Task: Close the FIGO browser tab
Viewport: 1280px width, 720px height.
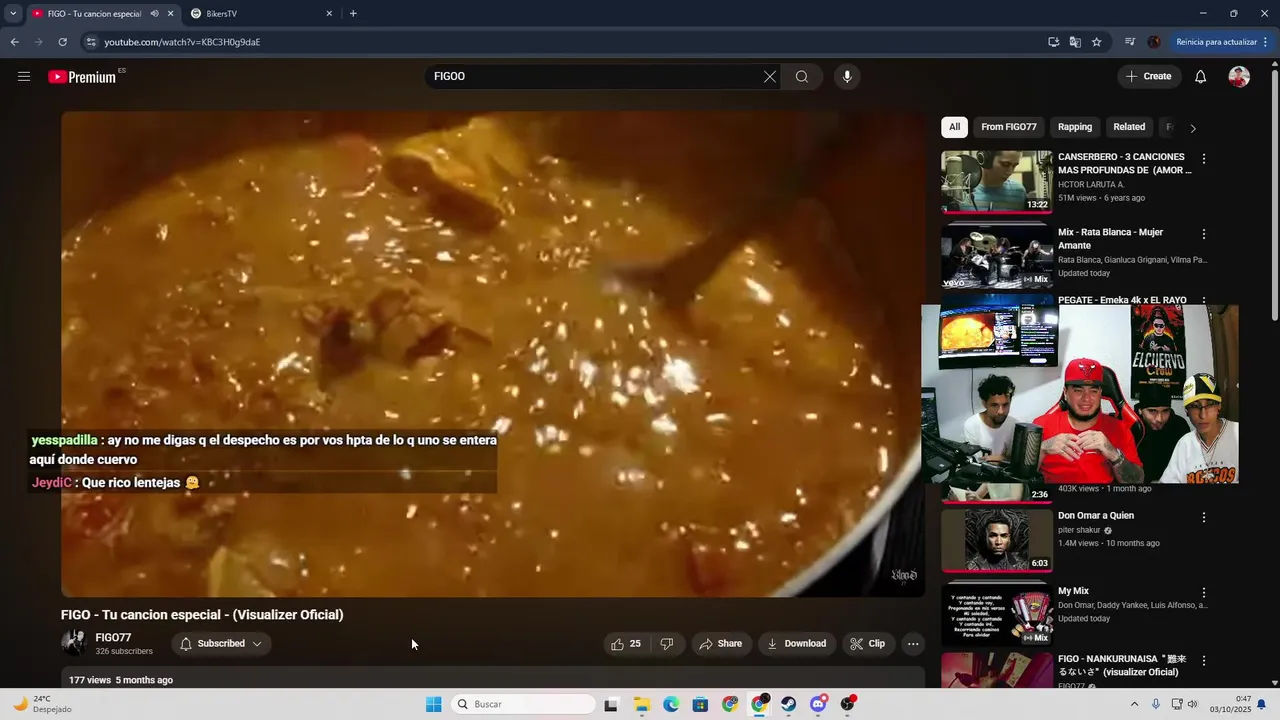Action: (171, 13)
